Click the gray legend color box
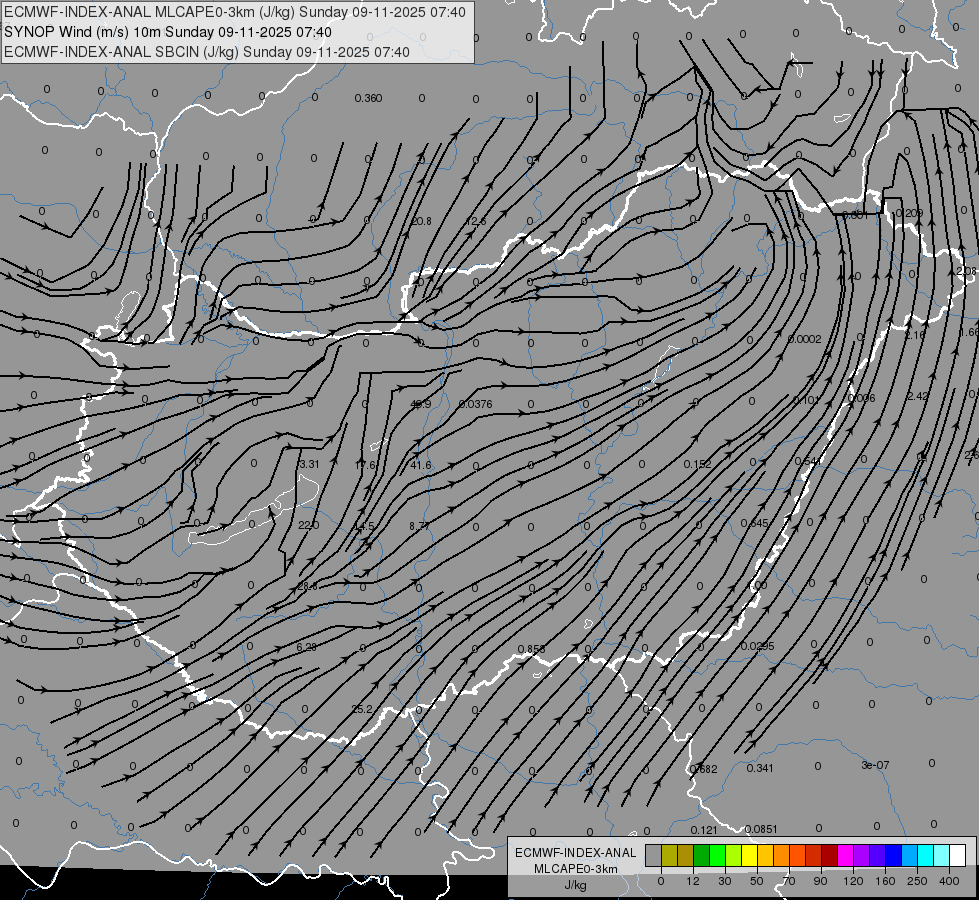This screenshot has width=979, height=900. coord(654,855)
